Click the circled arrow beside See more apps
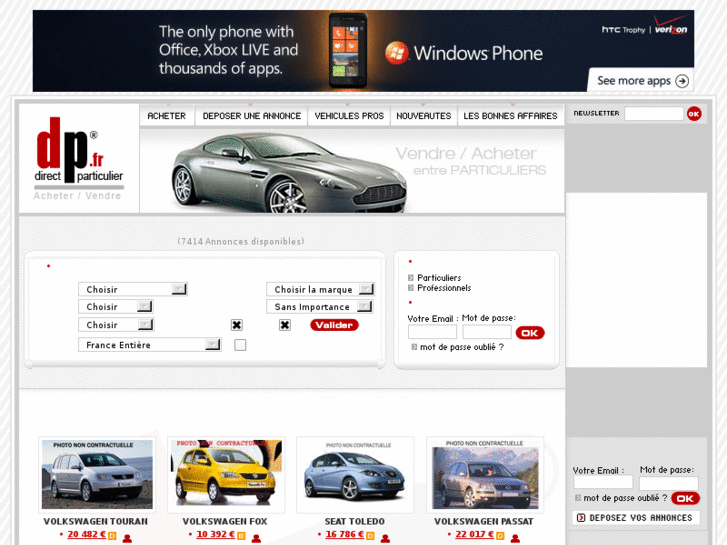Image resolution: width=727 pixels, height=545 pixels. (682, 81)
